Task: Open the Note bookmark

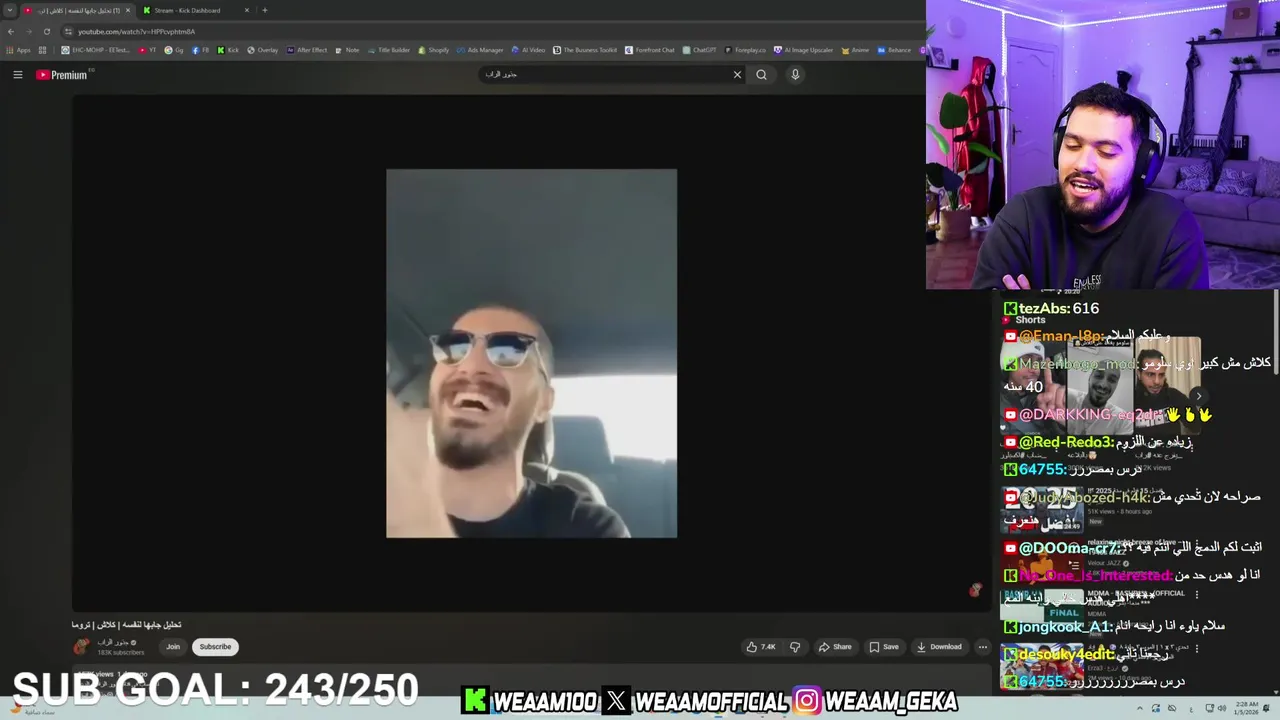Action: click(347, 50)
